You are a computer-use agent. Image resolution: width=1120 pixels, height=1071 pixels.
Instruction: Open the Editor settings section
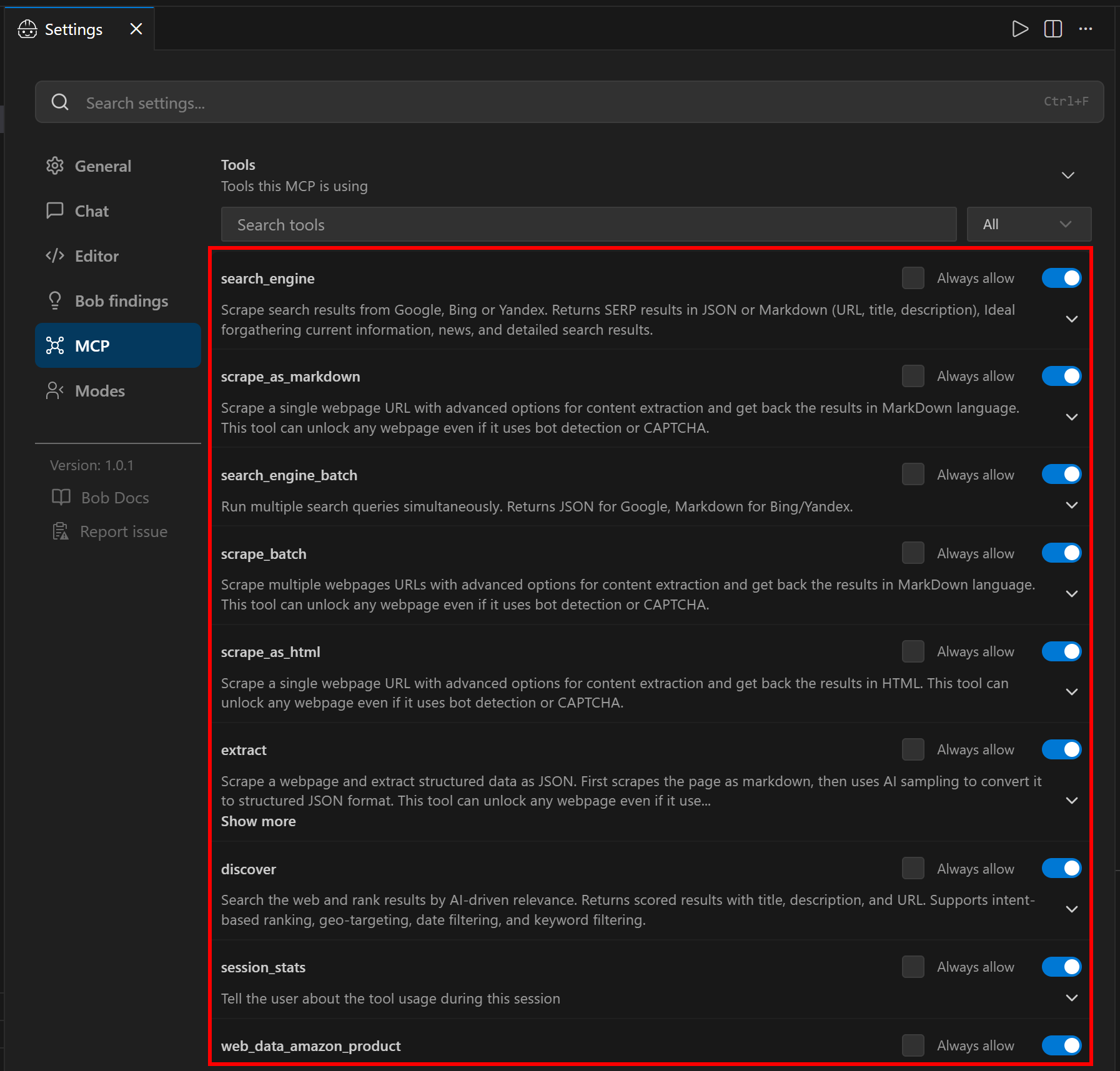(118, 255)
